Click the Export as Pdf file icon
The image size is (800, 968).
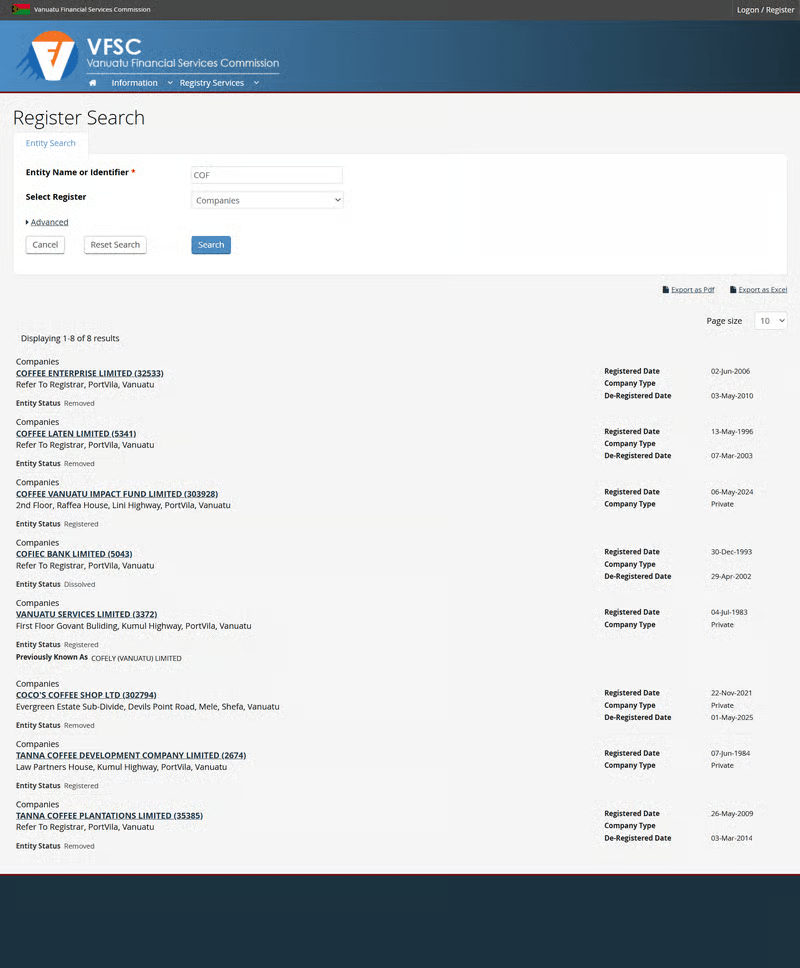pyautogui.click(x=666, y=290)
